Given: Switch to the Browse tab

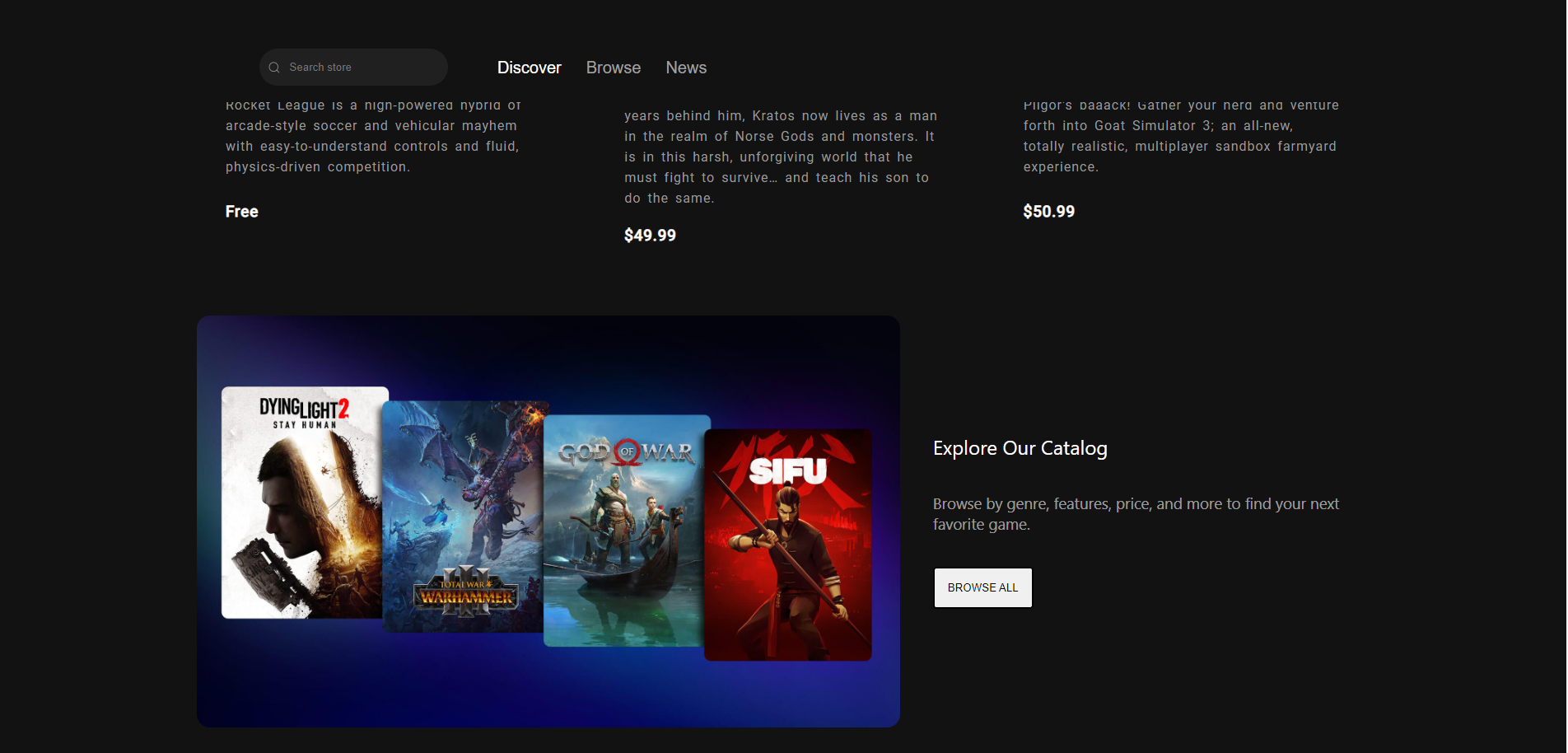Looking at the screenshot, I should (614, 68).
